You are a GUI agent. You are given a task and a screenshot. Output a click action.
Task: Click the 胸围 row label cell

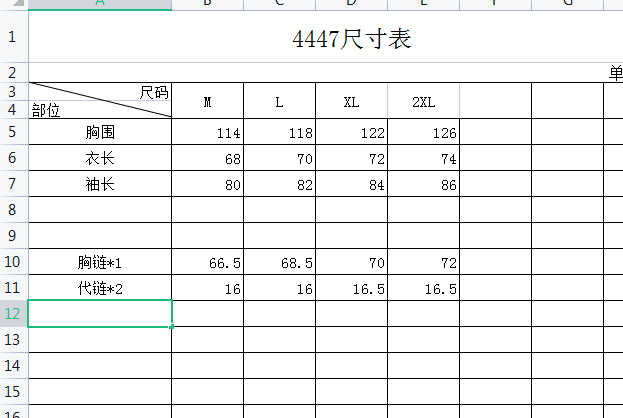click(100, 132)
